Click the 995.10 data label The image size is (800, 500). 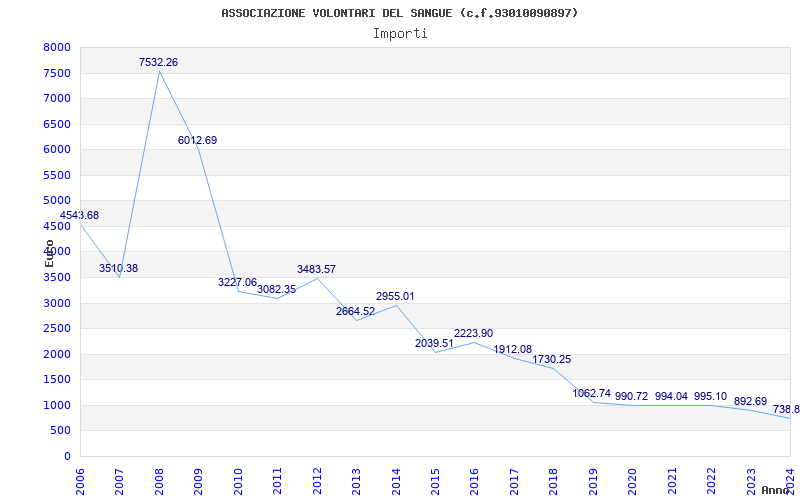[711, 396]
